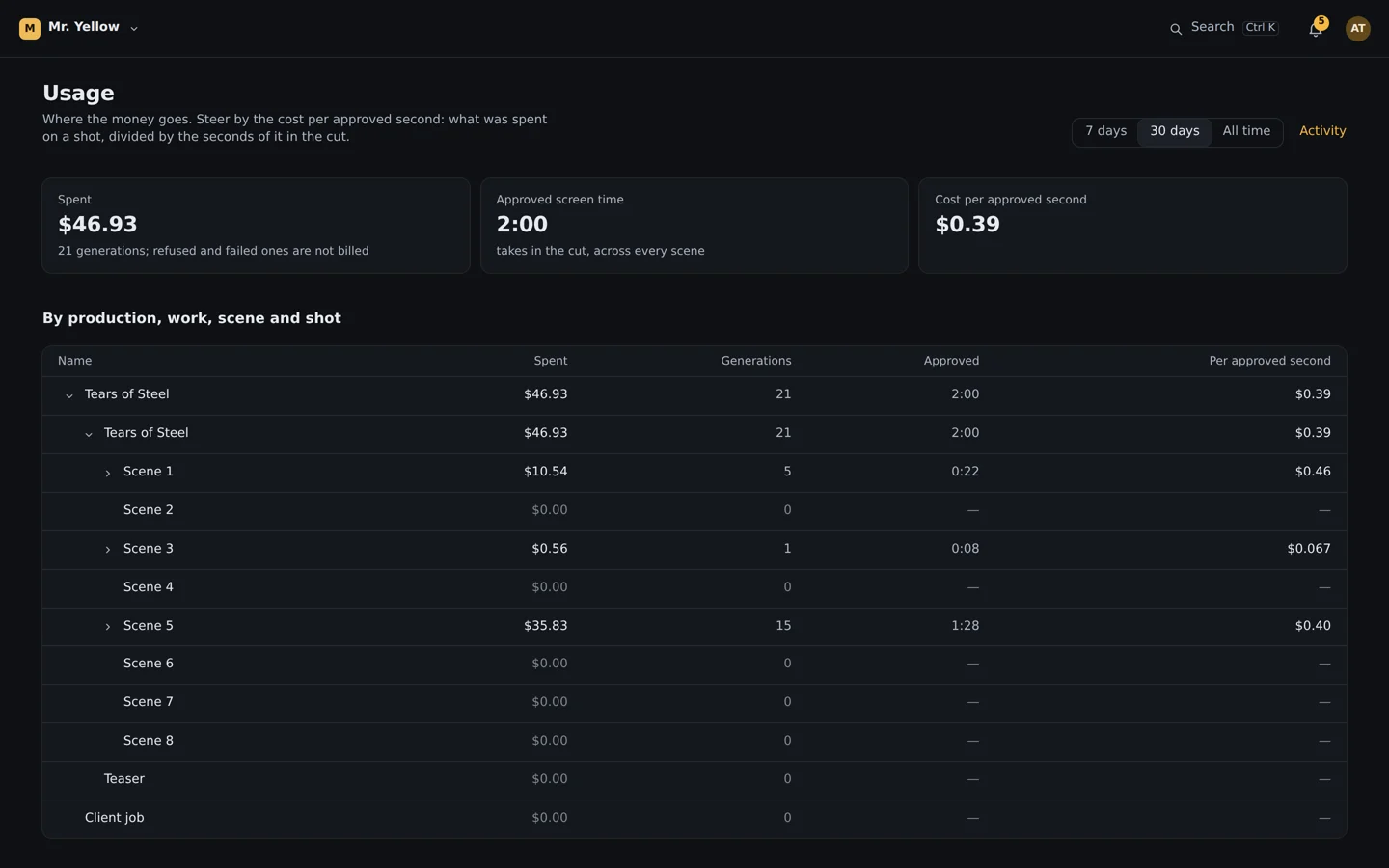
Task: Select the Scene 4 row
Action: [694, 588]
